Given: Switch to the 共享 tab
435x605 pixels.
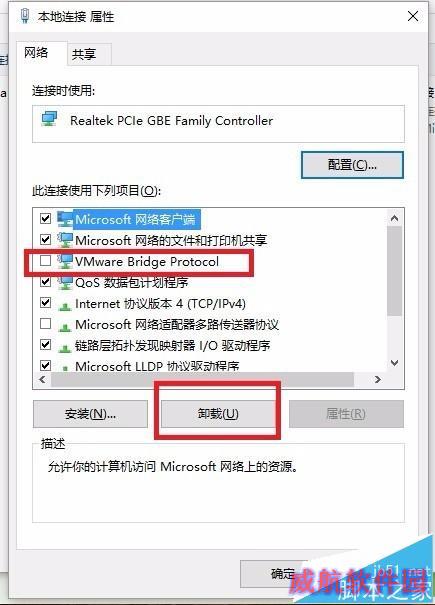Looking at the screenshot, I should [x=84, y=54].
